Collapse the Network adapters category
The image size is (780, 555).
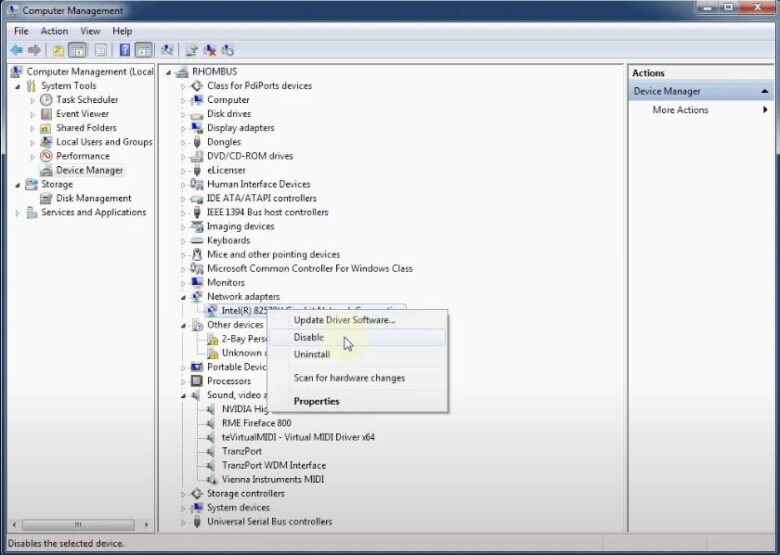(x=183, y=297)
